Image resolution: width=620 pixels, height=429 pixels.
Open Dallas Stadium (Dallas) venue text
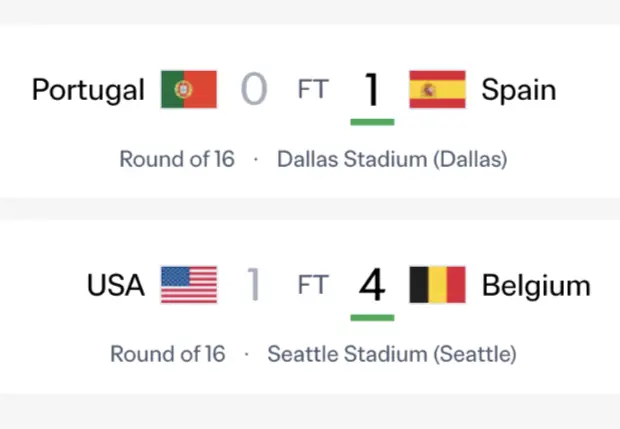click(392, 159)
